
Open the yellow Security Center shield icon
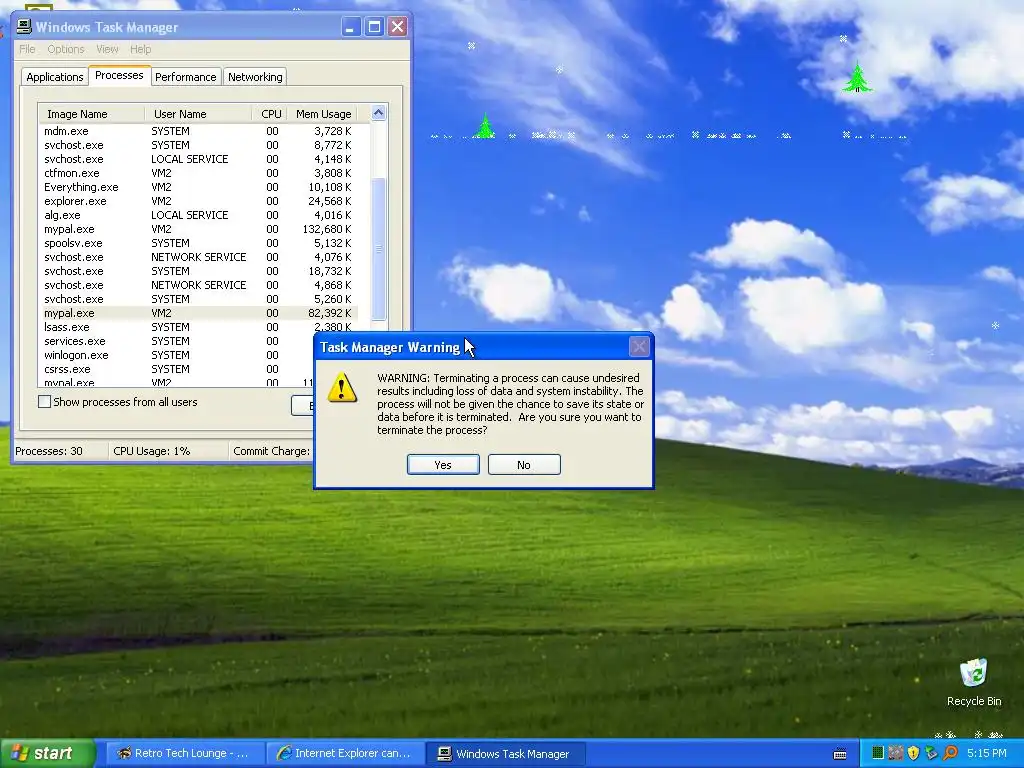(913, 753)
